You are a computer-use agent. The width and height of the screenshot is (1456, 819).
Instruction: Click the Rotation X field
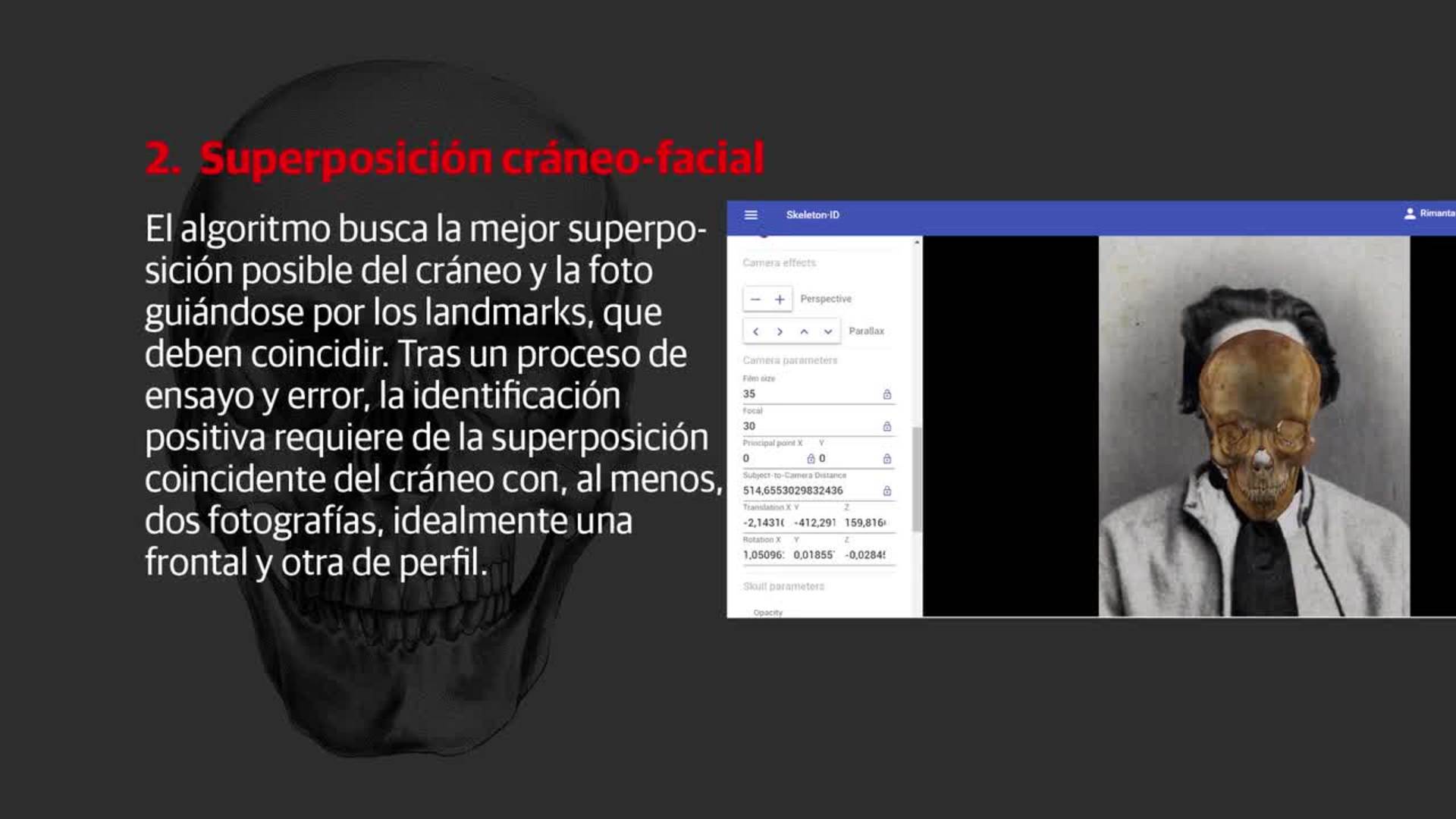[x=763, y=555]
